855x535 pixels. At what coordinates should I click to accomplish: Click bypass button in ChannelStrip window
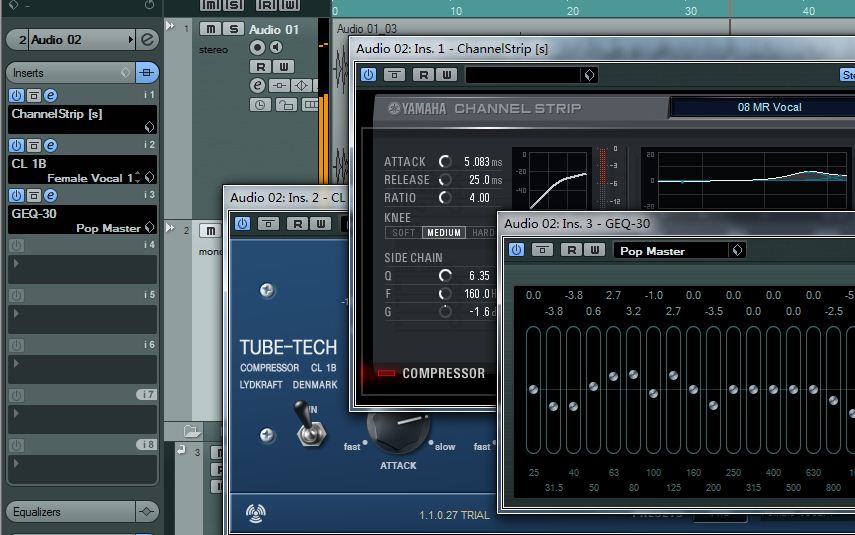(394, 75)
